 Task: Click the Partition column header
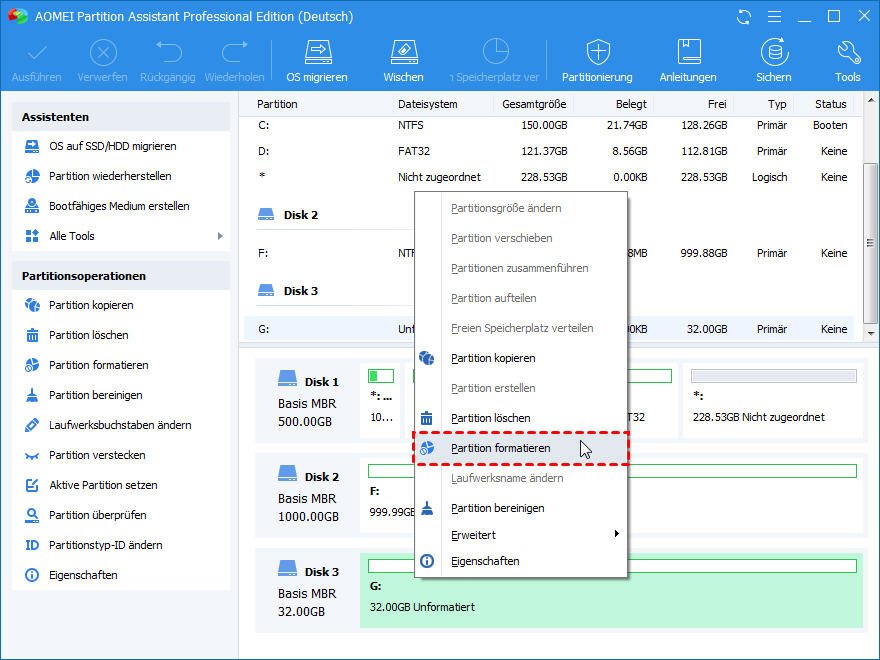pos(277,104)
